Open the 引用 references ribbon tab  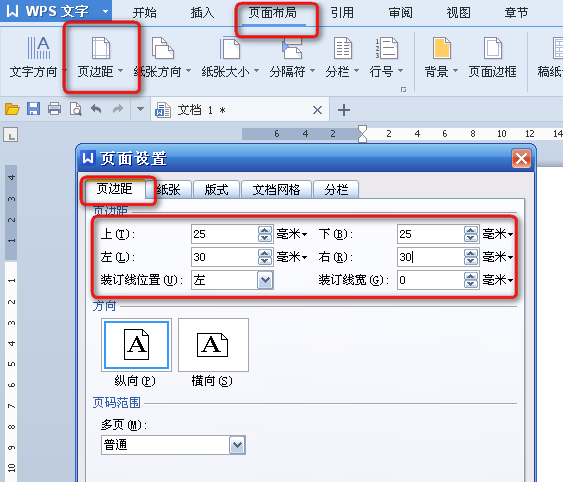coord(342,13)
